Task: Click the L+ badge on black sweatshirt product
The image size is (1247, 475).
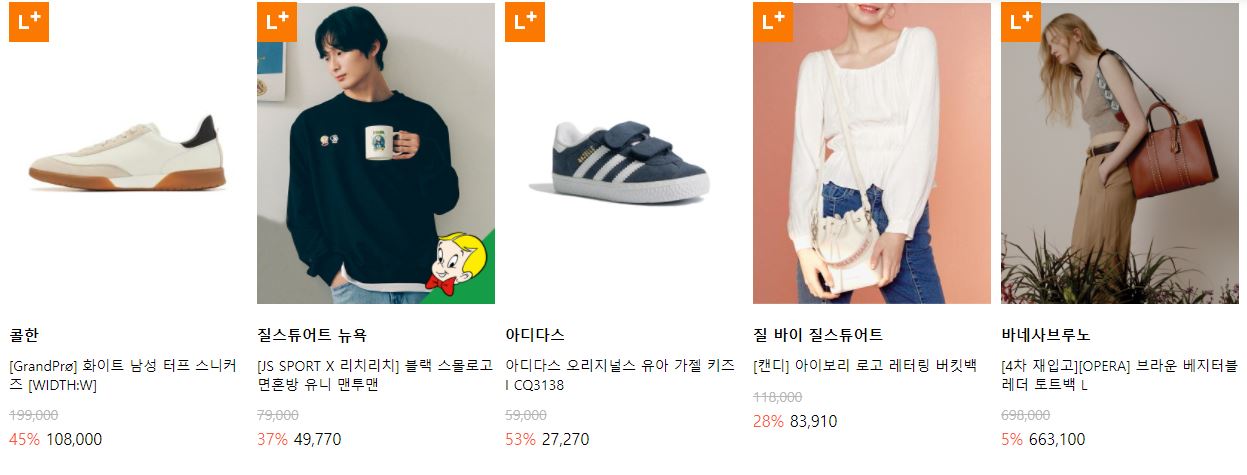Action: tap(277, 22)
